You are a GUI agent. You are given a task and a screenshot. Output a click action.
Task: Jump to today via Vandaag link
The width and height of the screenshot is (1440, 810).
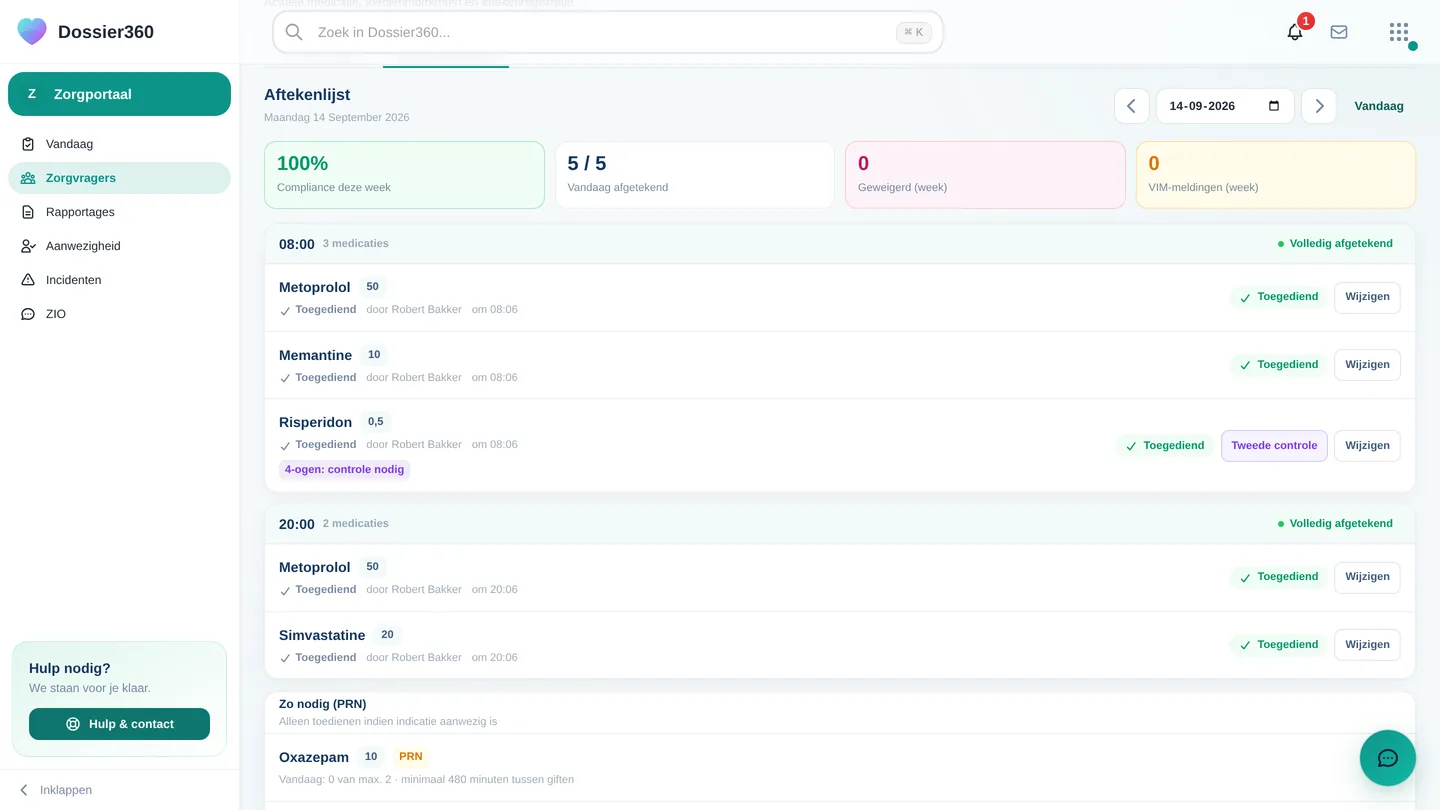click(x=1379, y=106)
